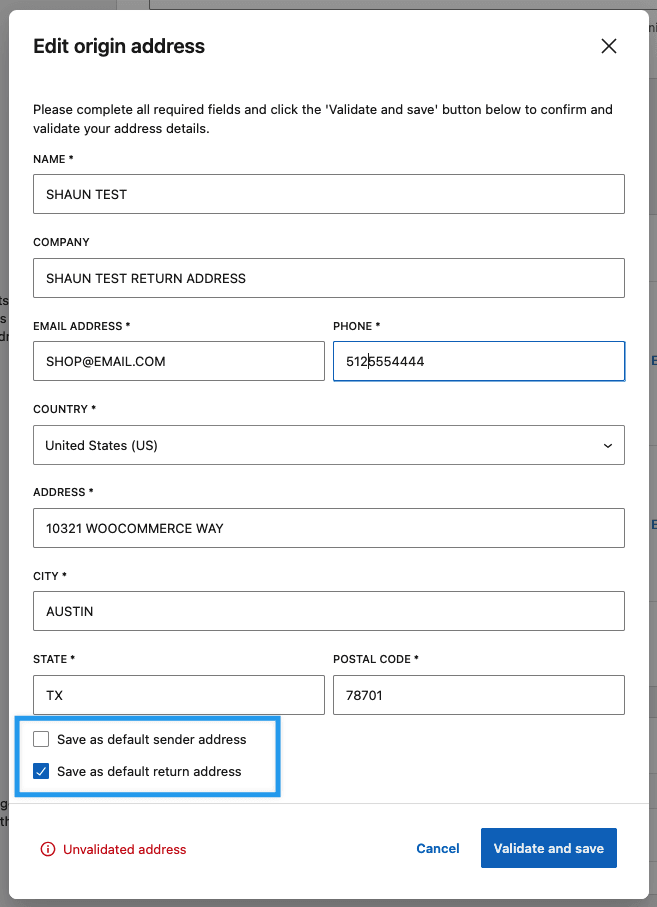Screen dimensions: 657x907
Task: Click the EMAIL ADDRESS label
Action: (x=82, y=326)
